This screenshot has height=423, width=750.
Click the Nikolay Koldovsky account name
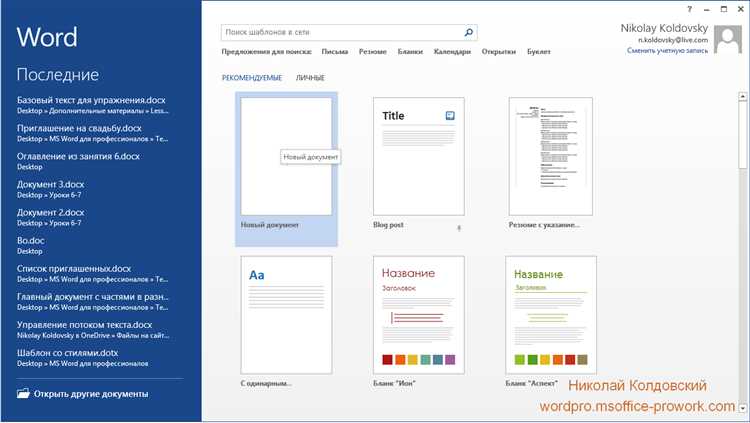click(x=664, y=28)
